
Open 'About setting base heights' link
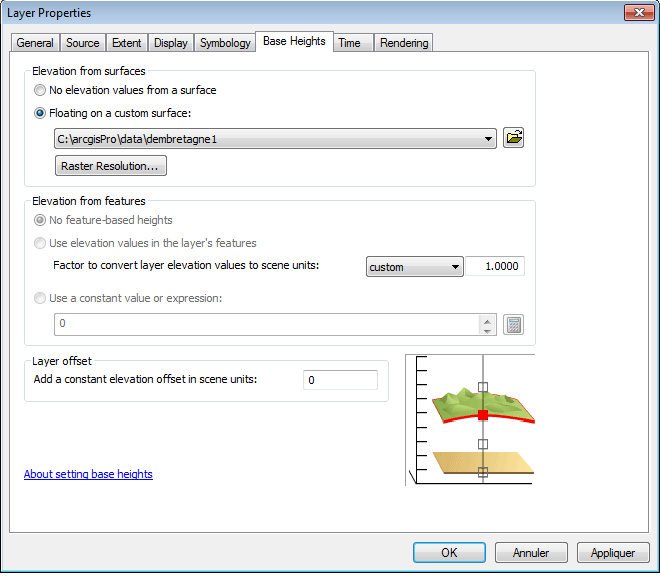pyautogui.click(x=88, y=474)
